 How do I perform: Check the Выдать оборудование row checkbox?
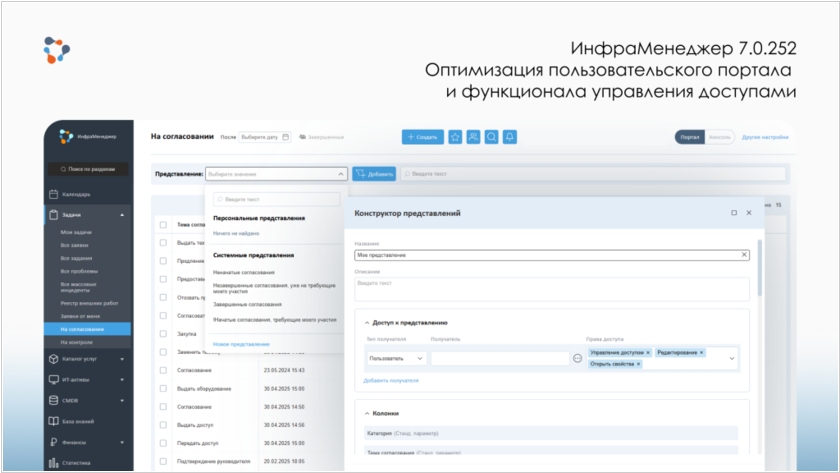(163, 388)
